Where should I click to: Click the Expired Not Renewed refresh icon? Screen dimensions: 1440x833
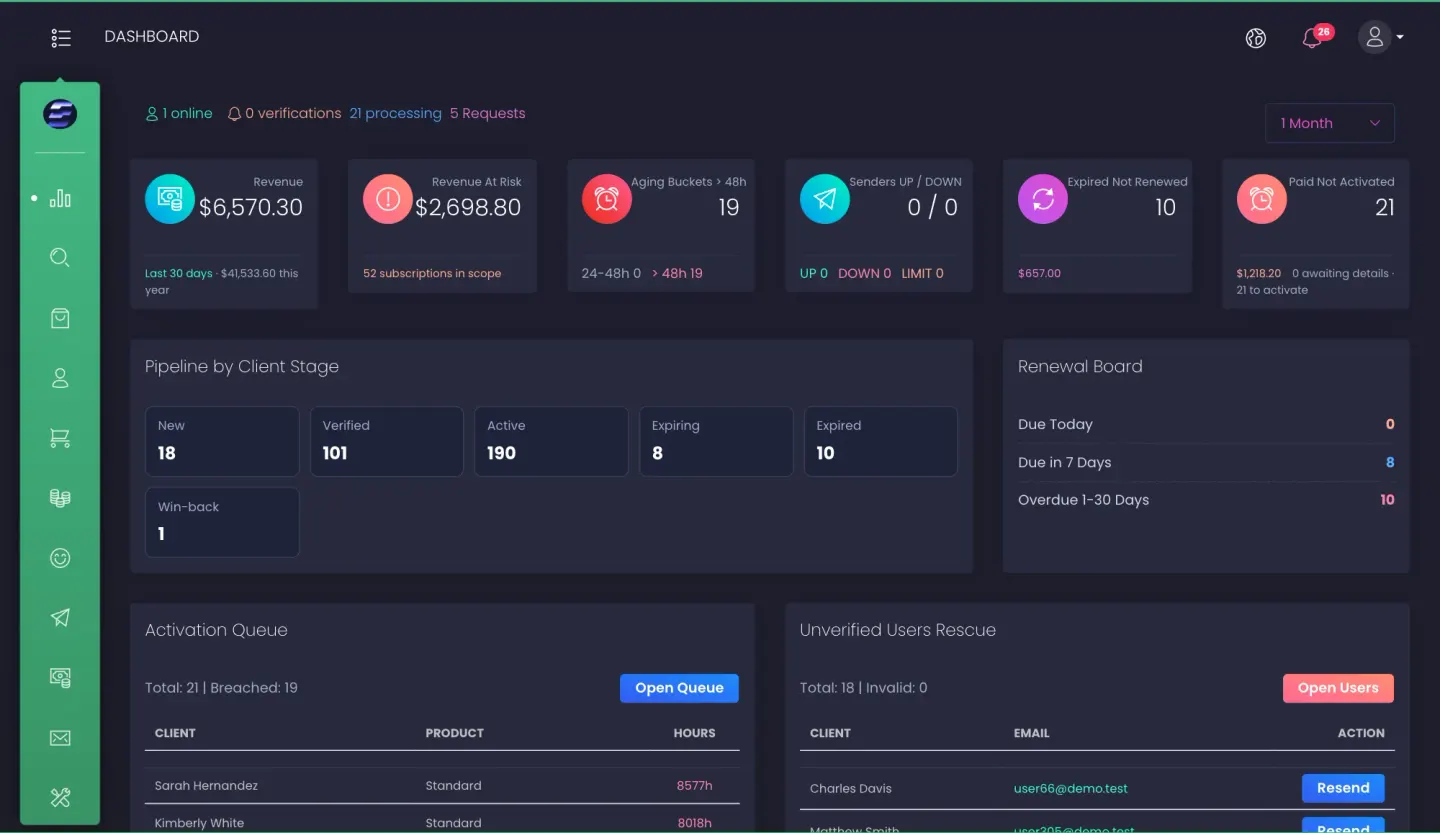click(1043, 199)
